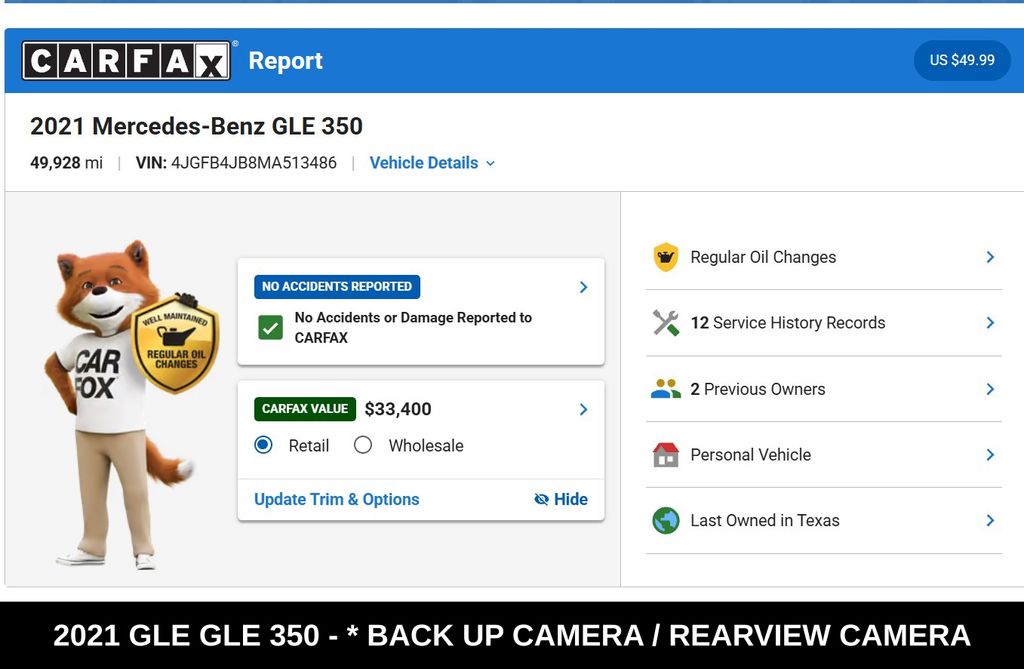The image size is (1024, 669).
Task: Click the $33,400 value amount
Action: tap(398, 409)
